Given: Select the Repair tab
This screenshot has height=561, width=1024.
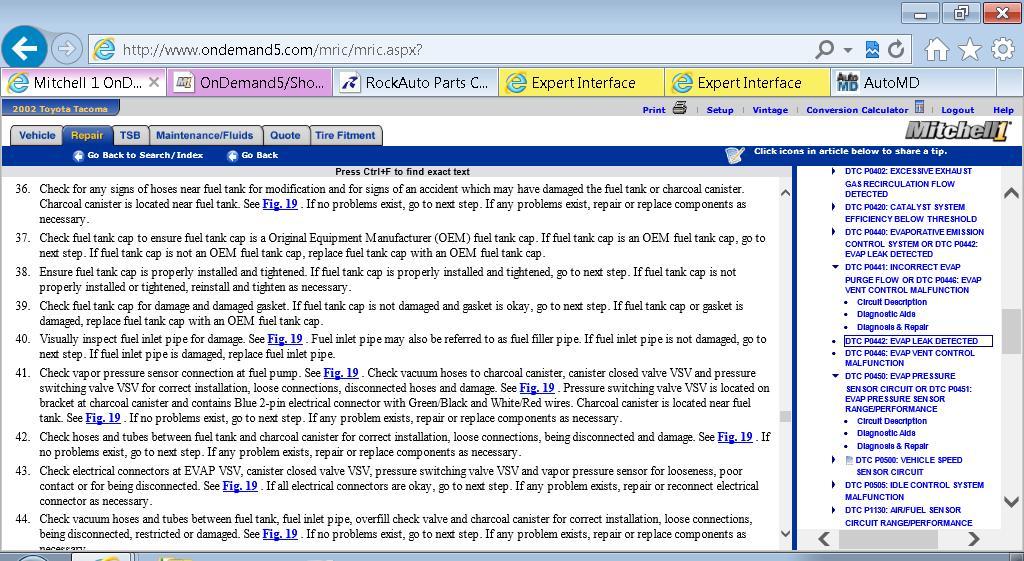Looking at the screenshot, I should pos(87,135).
